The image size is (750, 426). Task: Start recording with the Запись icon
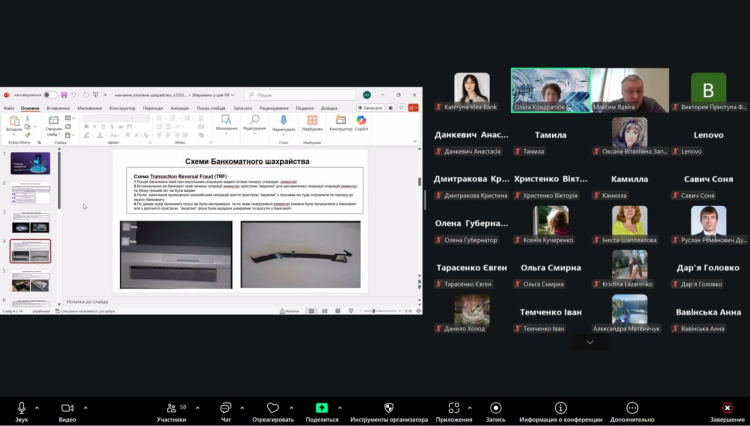click(x=496, y=408)
